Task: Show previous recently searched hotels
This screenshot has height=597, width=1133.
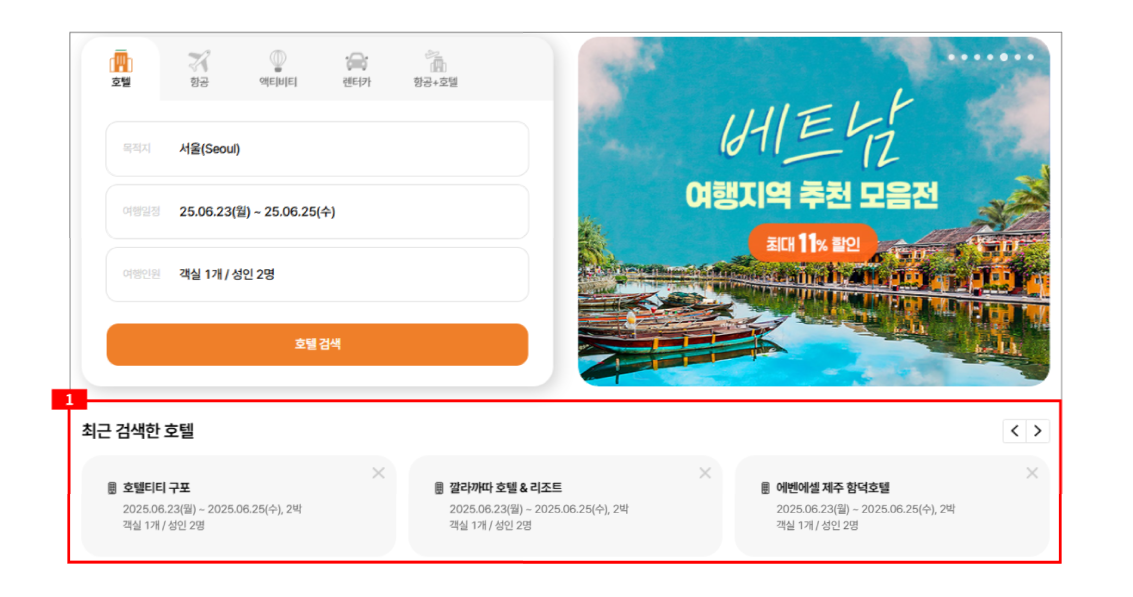Action: [x=1014, y=431]
